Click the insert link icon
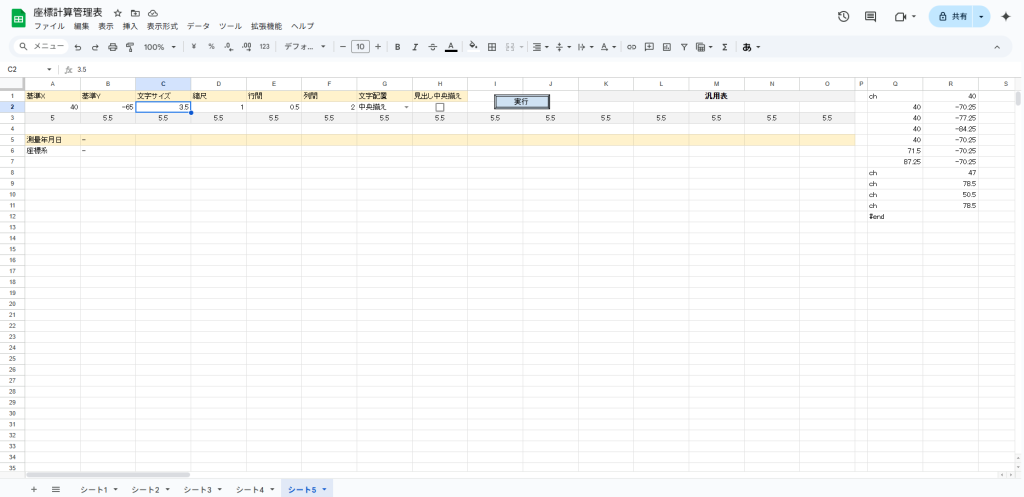 coord(631,47)
